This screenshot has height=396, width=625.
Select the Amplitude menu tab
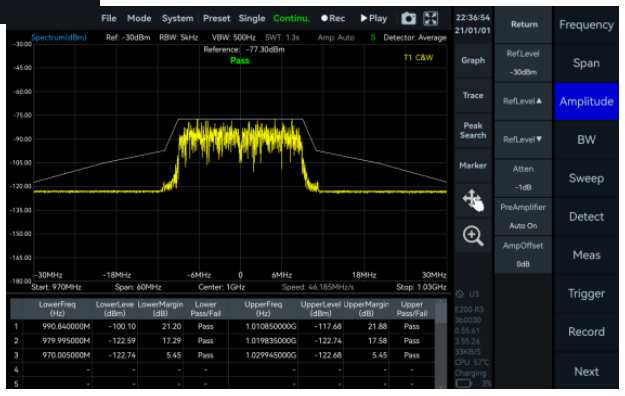click(586, 101)
